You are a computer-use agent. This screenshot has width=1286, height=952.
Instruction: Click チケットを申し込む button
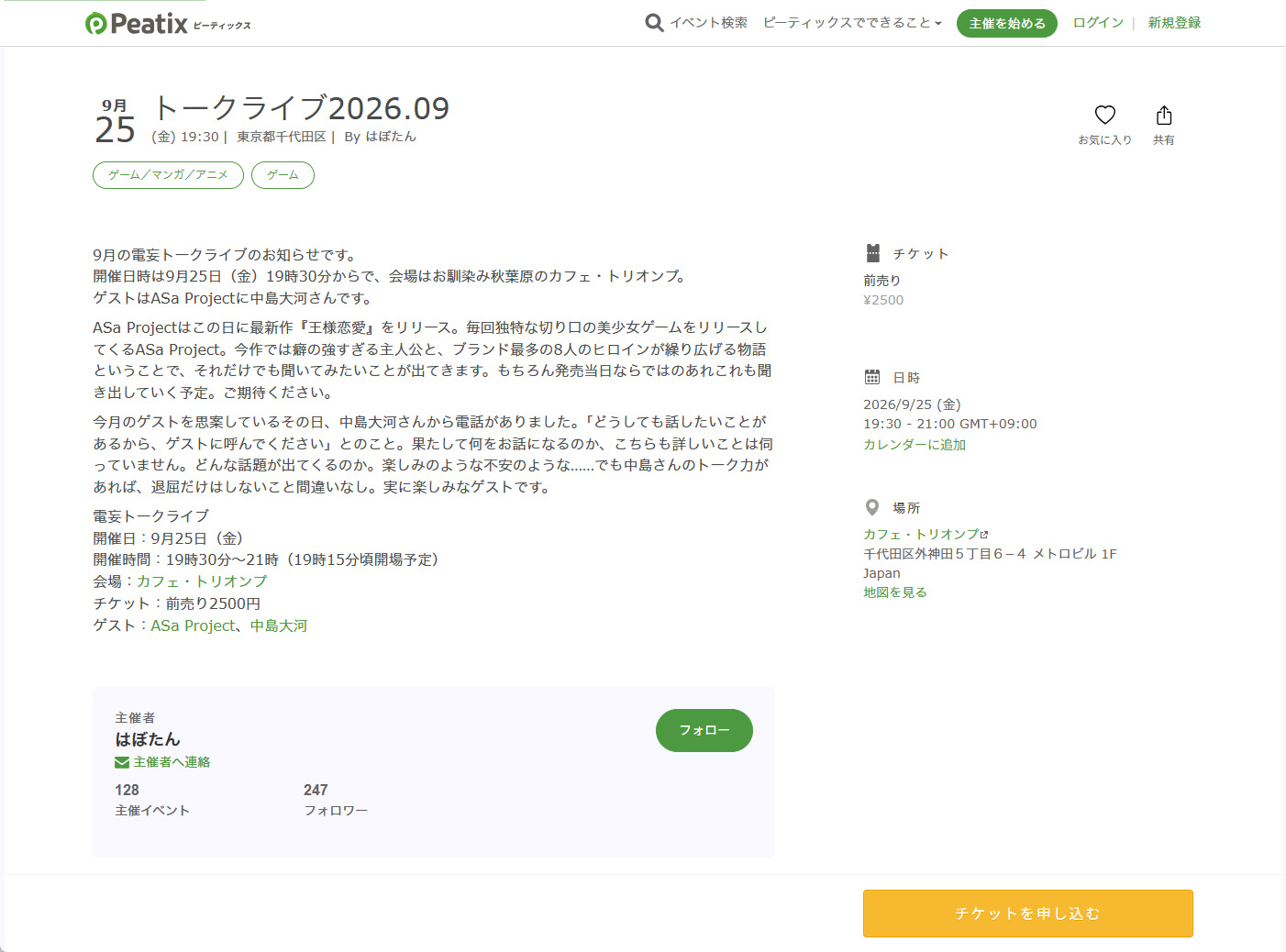click(1028, 913)
